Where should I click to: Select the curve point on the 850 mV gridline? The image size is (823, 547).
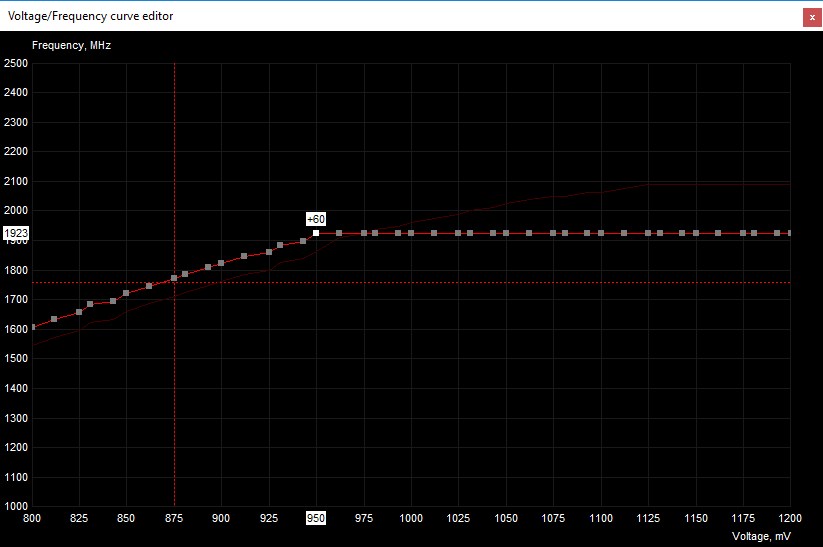[126, 293]
